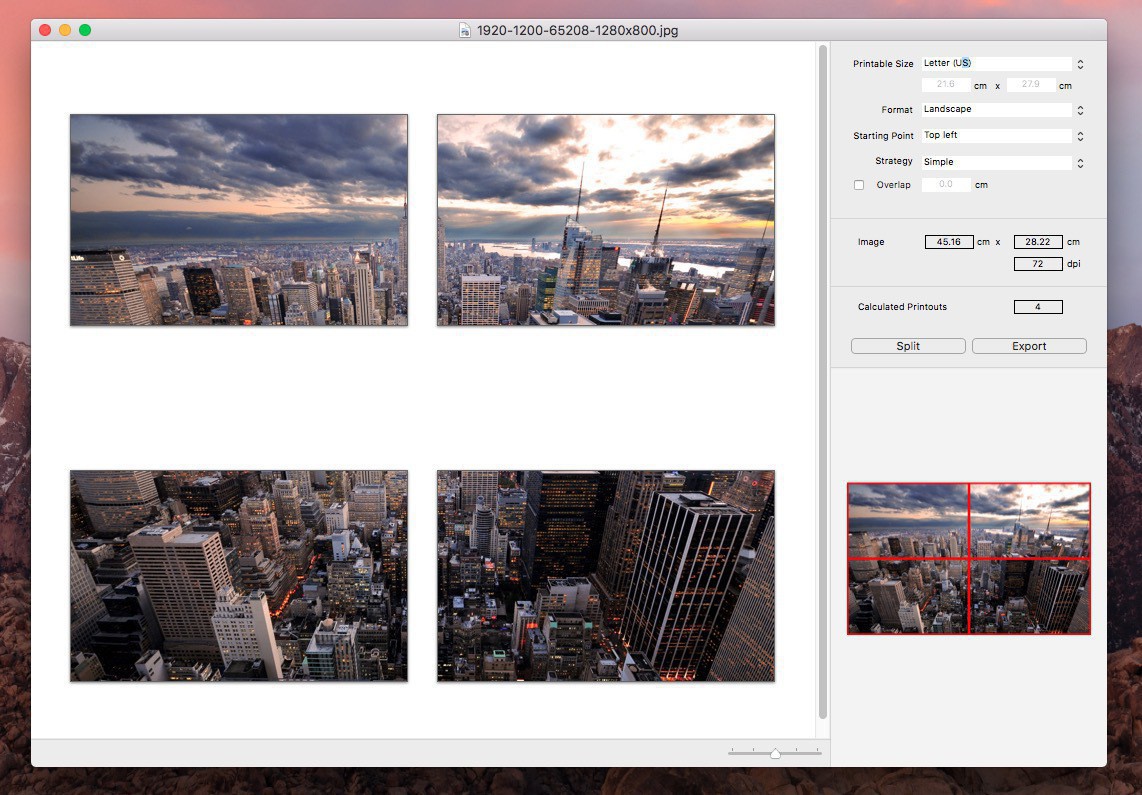Click the Calculated Printouts value field

[x=1038, y=307]
